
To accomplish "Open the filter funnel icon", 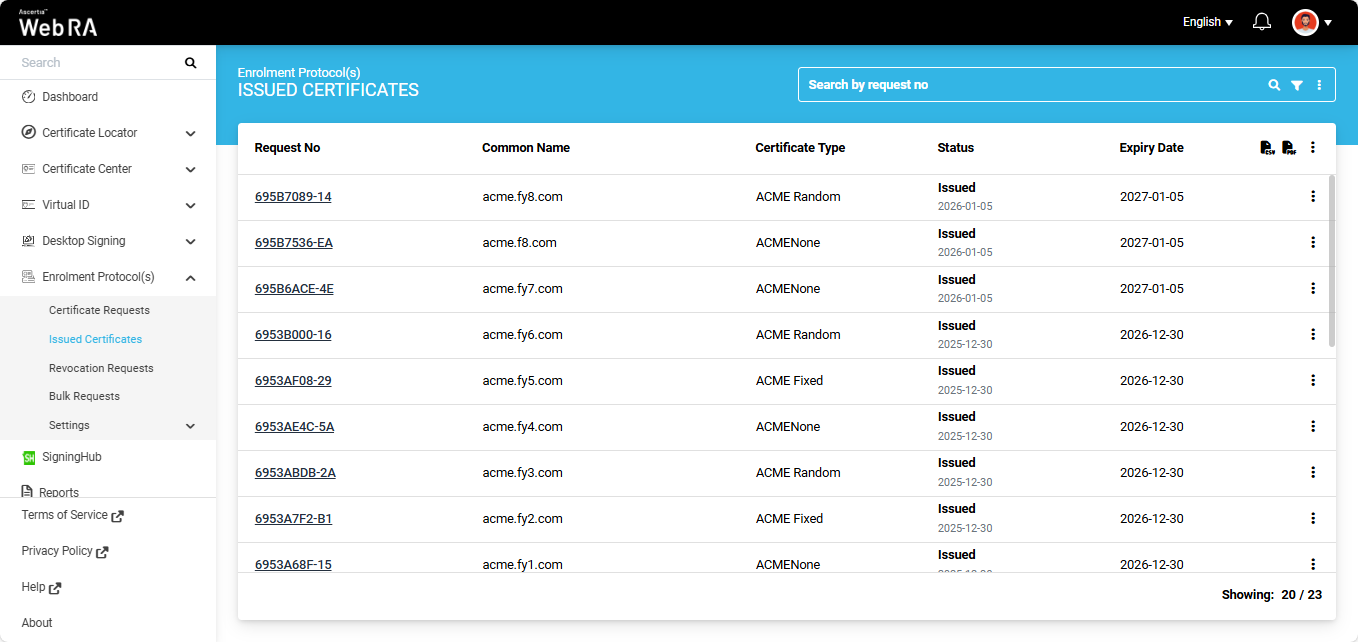I will (1297, 85).
